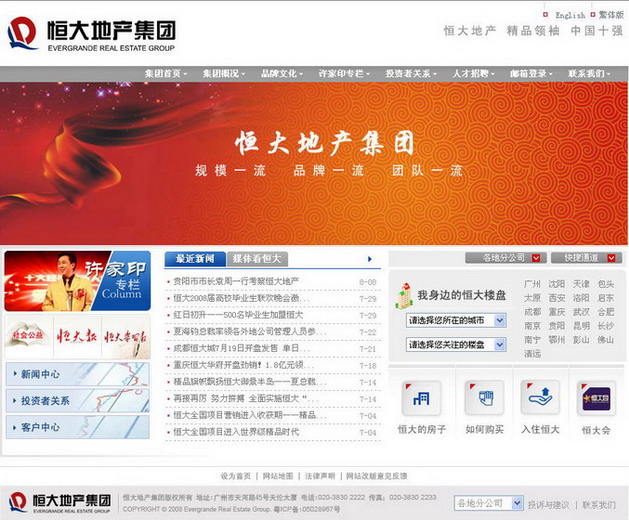
Task: Open the 恒大会 card icon
Action: point(596,398)
